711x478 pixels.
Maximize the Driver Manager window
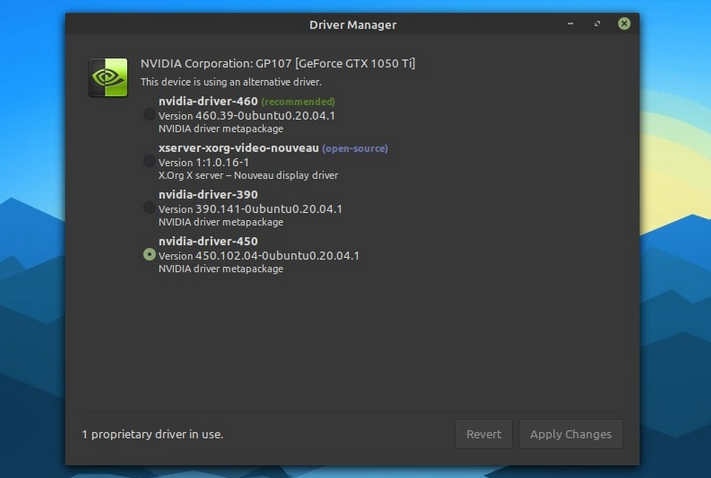[x=597, y=24]
